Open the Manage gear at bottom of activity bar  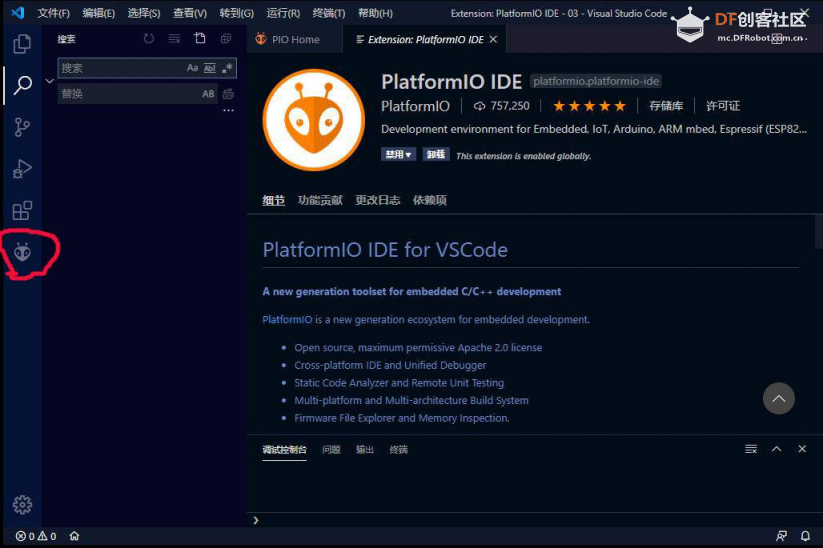click(x=22, y=504)
